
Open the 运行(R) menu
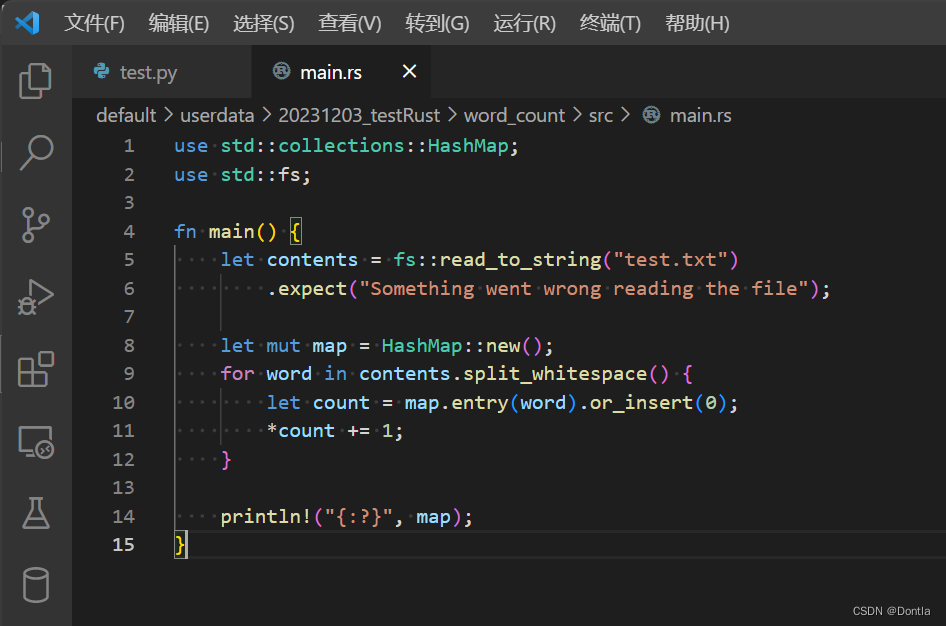[524, 24]
